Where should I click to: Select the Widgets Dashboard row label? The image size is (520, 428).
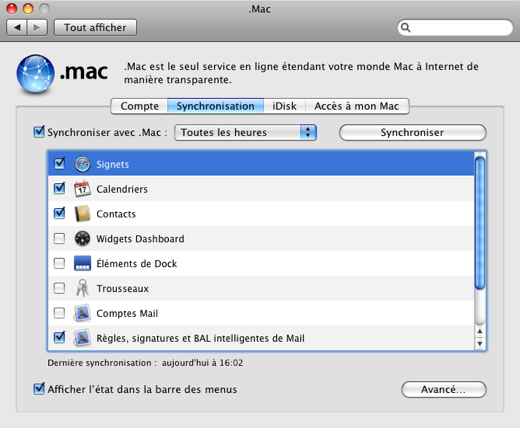pyautogui.click(x=140, y=239)
